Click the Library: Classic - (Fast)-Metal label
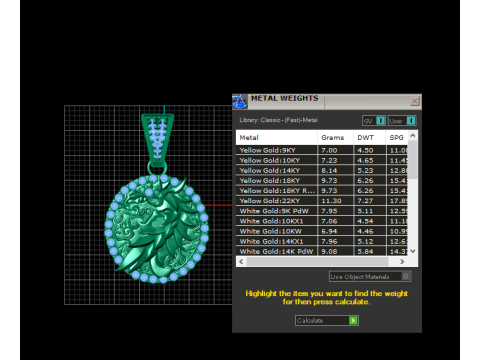Screen dimensions: 480x360 [x=279, y=120]
